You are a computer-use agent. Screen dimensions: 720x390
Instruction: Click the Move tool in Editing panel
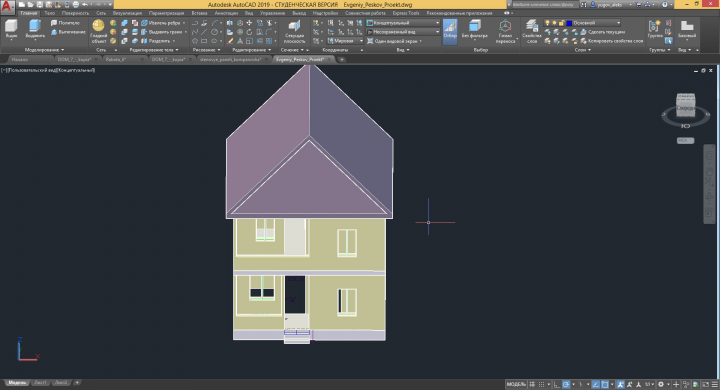point(249,23)
